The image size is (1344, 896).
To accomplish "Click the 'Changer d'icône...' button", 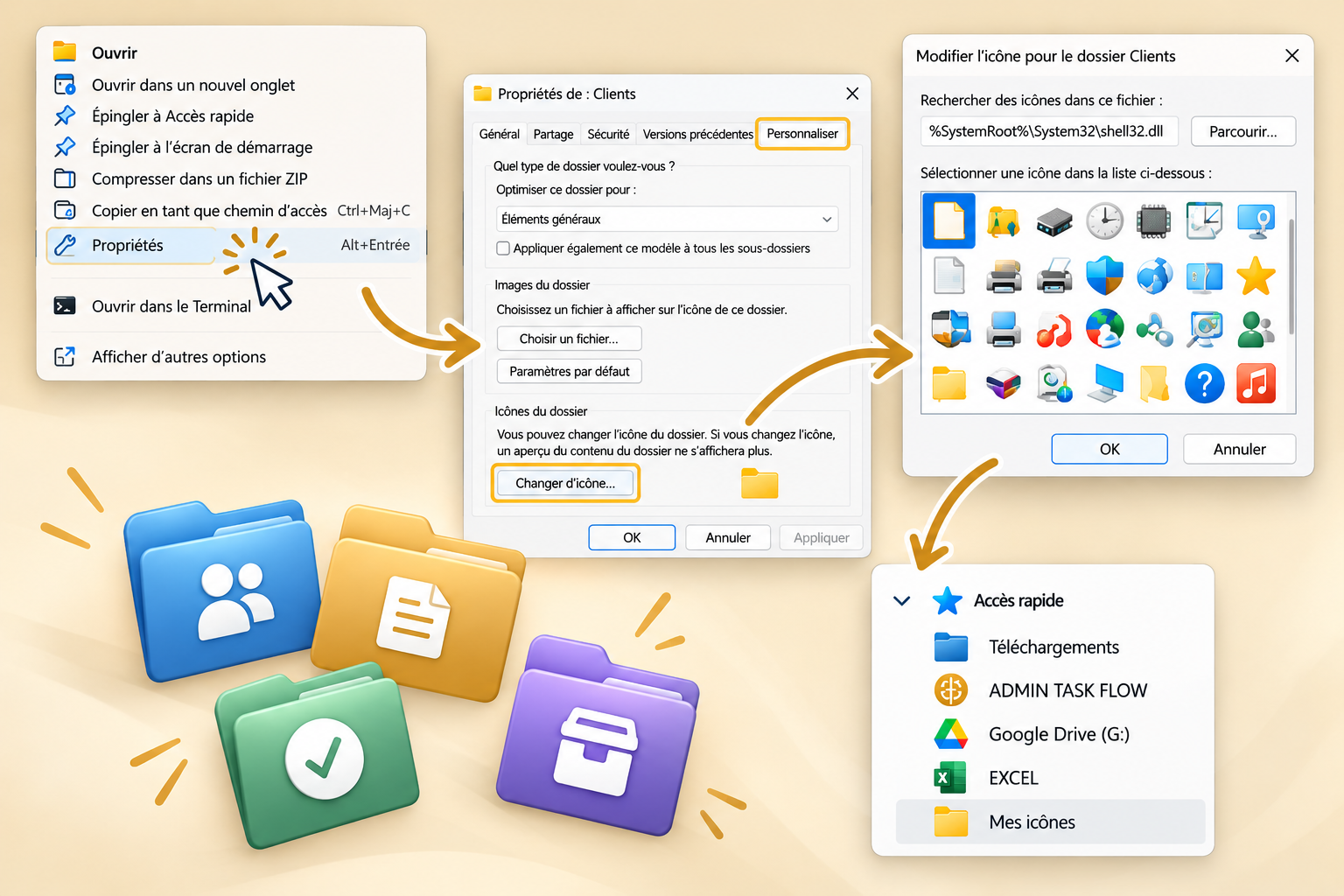I will 565,483.
